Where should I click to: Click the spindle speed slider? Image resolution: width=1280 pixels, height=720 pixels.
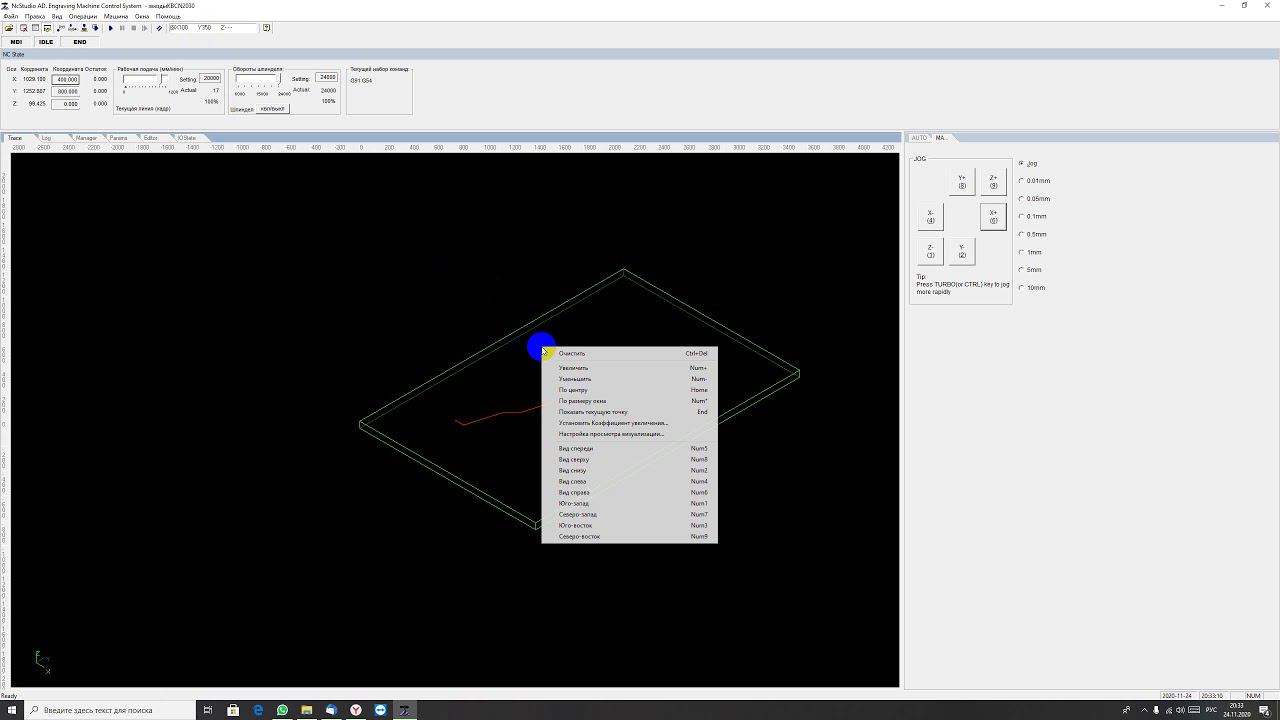pyautogui.click(x=259, y=80)
